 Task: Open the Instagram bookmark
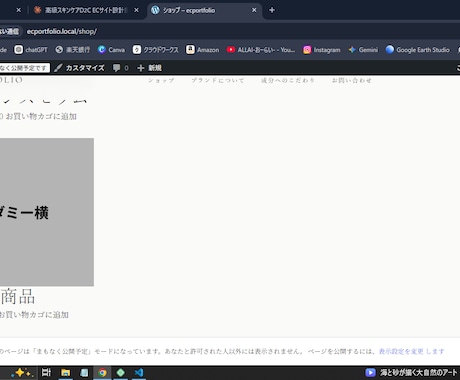pos(322,50)
